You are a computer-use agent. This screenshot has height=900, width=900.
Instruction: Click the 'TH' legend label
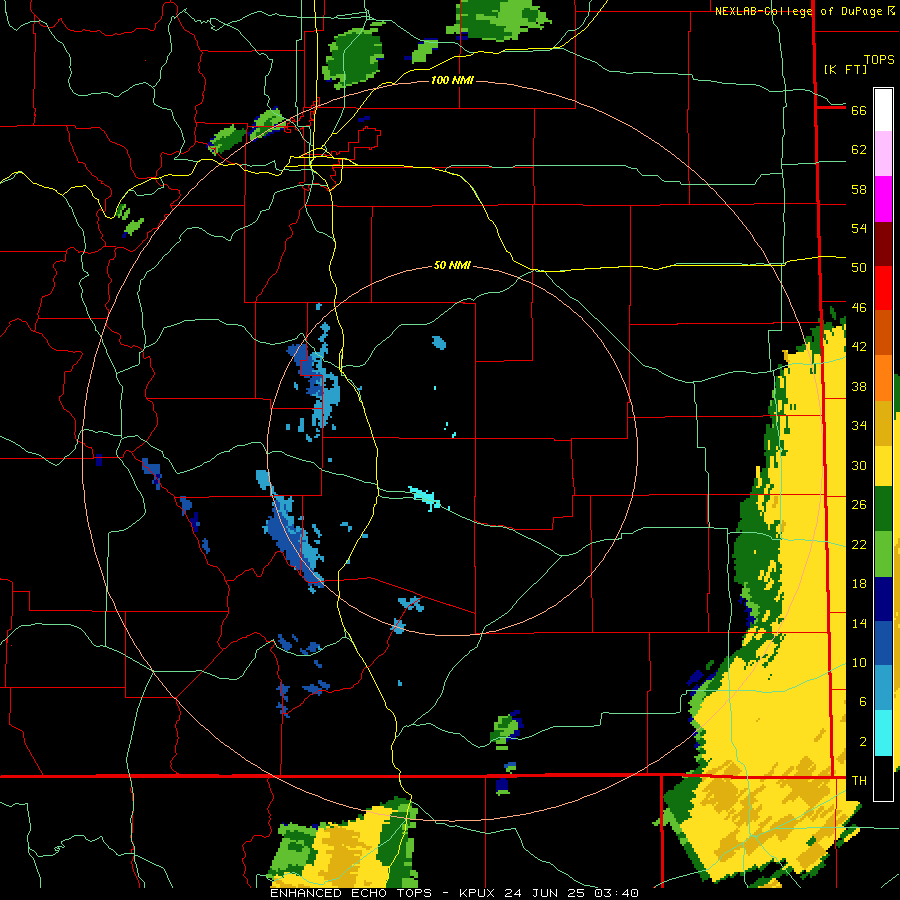(859, 780)
